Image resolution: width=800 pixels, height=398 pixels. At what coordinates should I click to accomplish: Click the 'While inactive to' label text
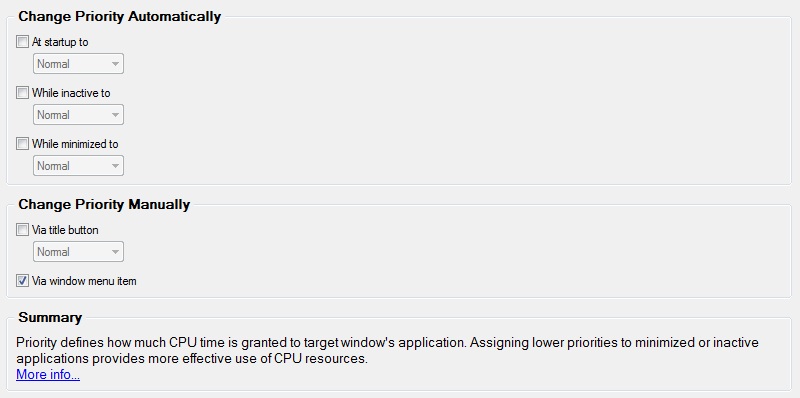pyautogui.click(x=71, y=93)
